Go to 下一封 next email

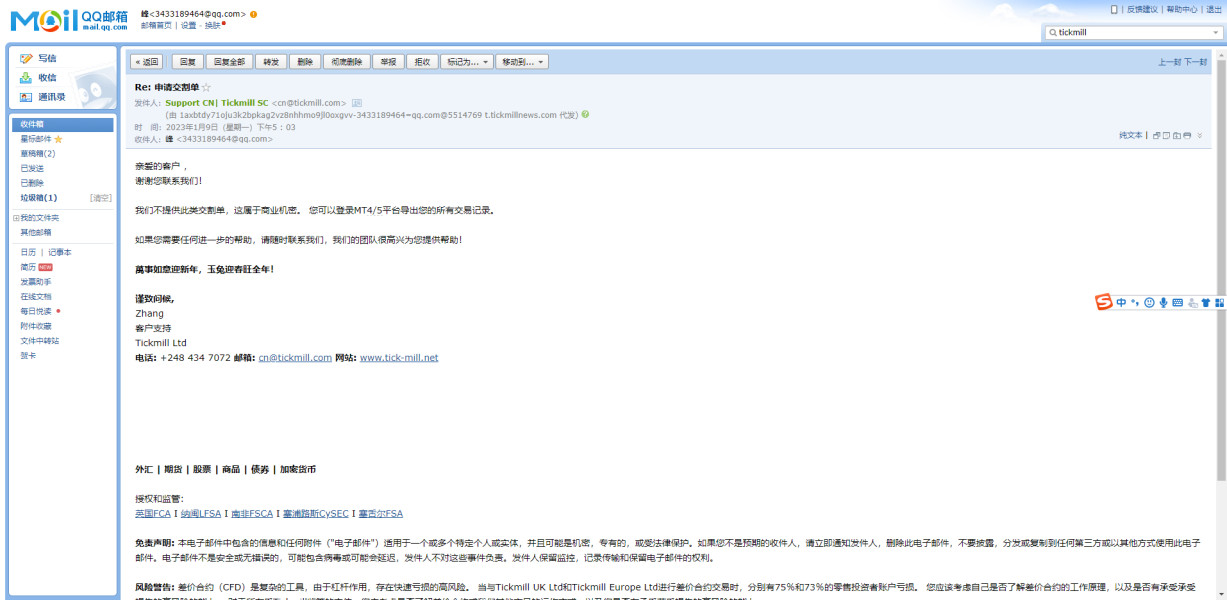[1195, 62]
